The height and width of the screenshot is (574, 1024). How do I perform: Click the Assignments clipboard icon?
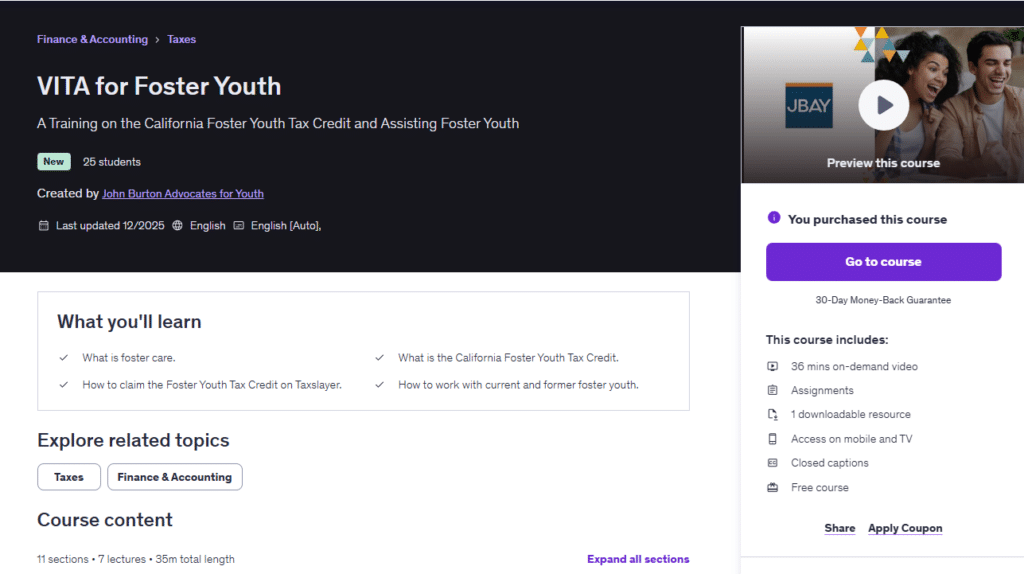[772, 390]
